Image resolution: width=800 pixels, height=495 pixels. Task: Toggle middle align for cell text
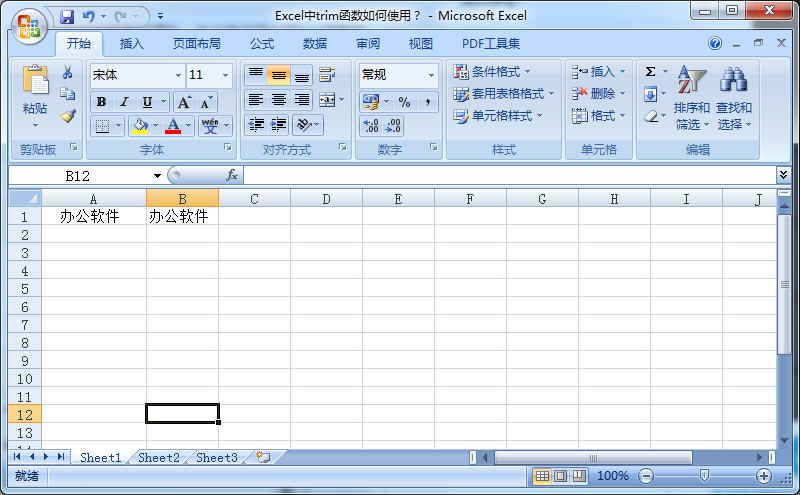coord(279,75)
